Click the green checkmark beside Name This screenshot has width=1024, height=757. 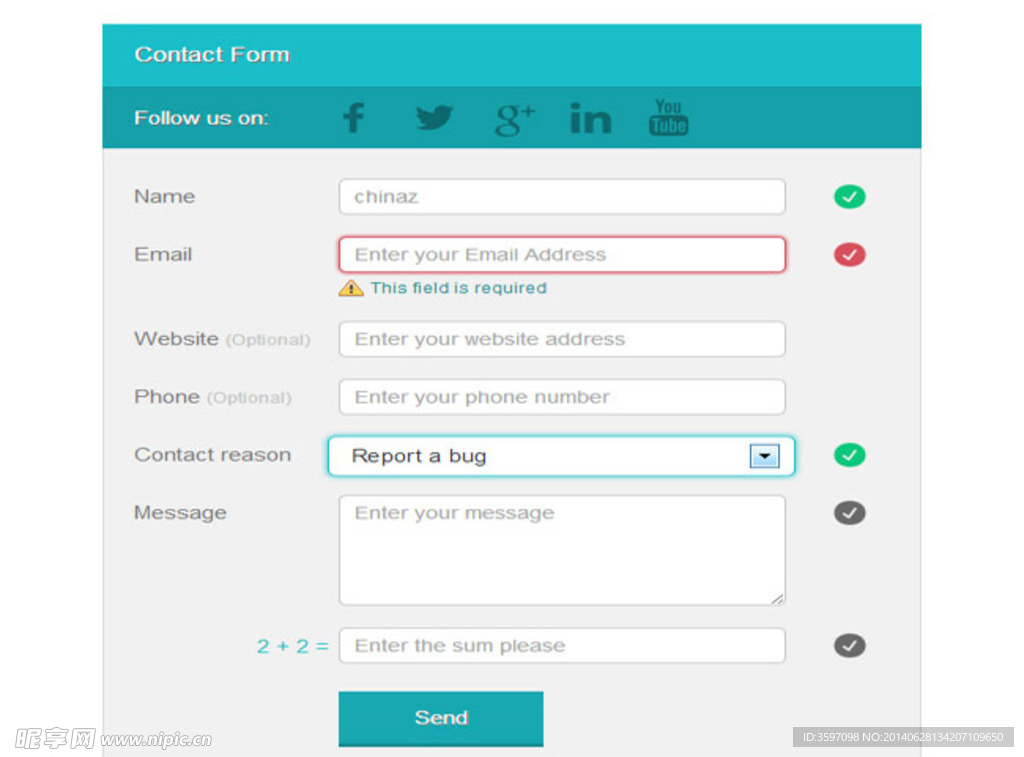[x=850, y=197]
